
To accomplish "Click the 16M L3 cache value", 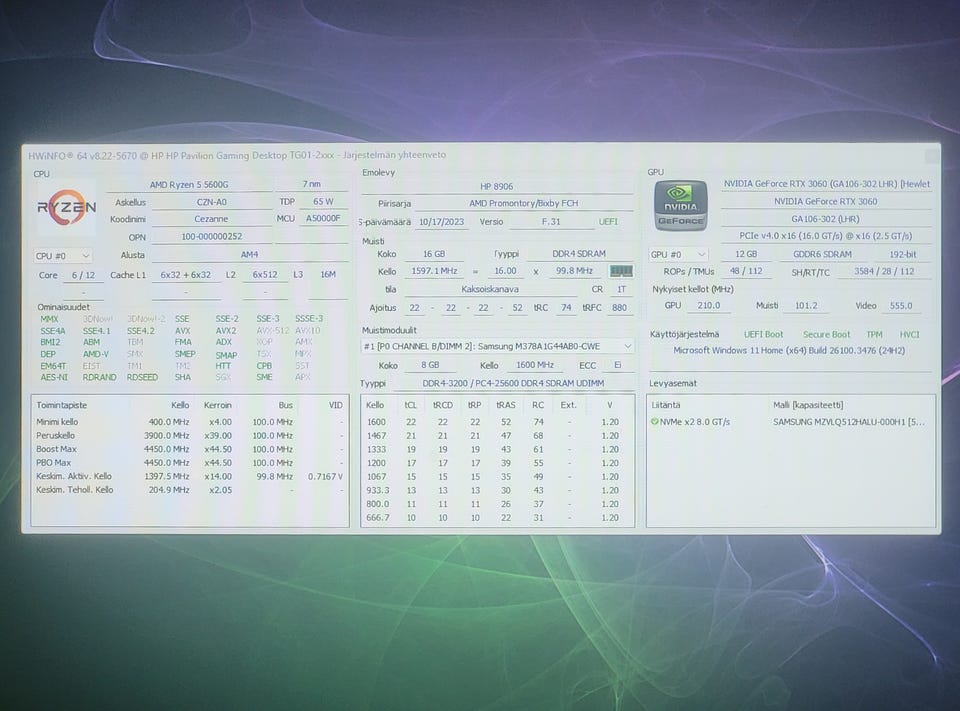I will tap(328, 274).
